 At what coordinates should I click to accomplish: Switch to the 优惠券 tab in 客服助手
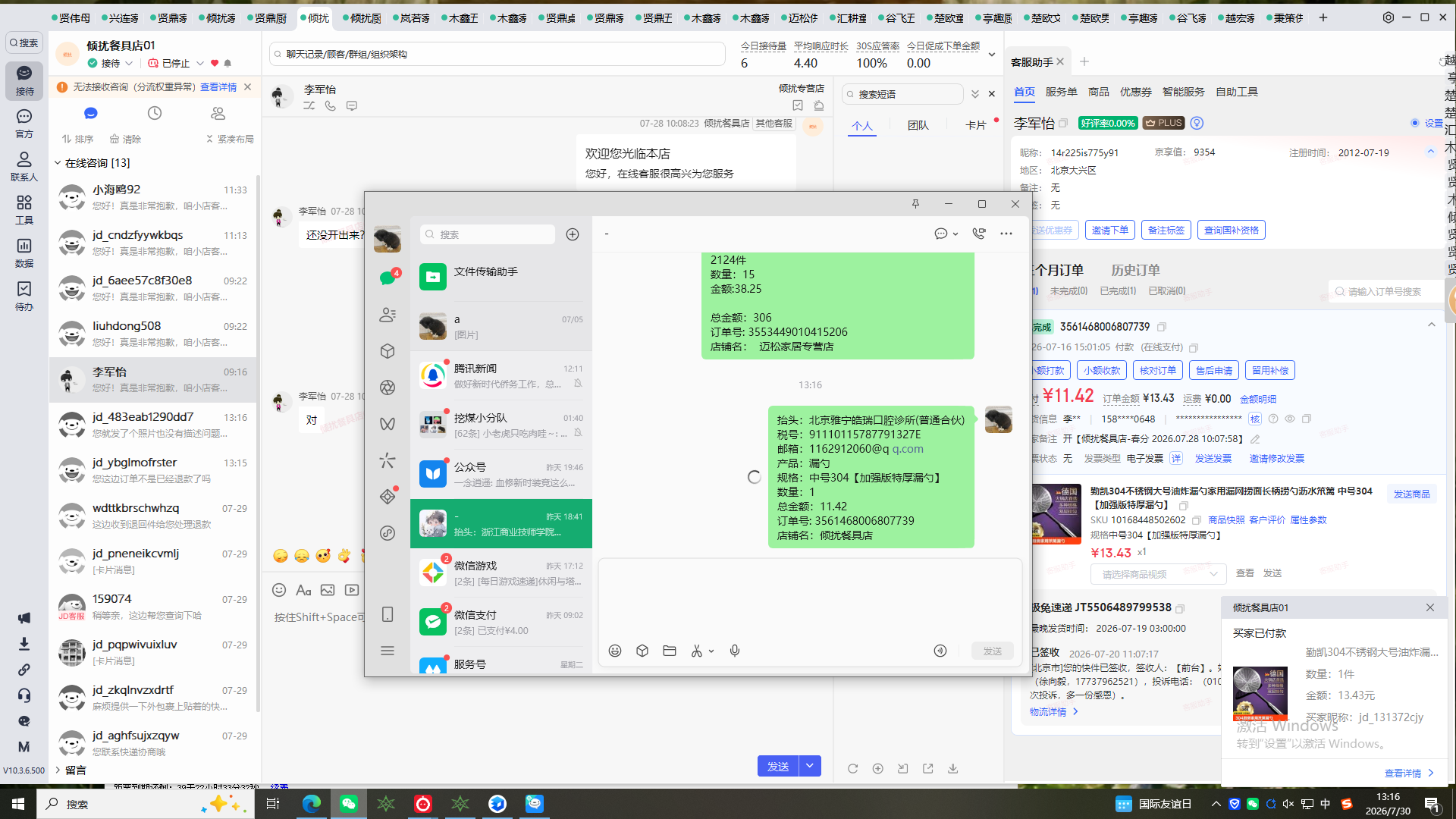click(x=1136, y=92)
